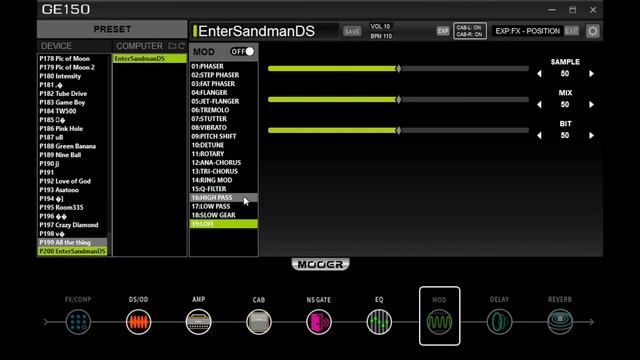Select 14:RING MOD effect
Viewport: 640px width, 360px height.
(224, 180)
